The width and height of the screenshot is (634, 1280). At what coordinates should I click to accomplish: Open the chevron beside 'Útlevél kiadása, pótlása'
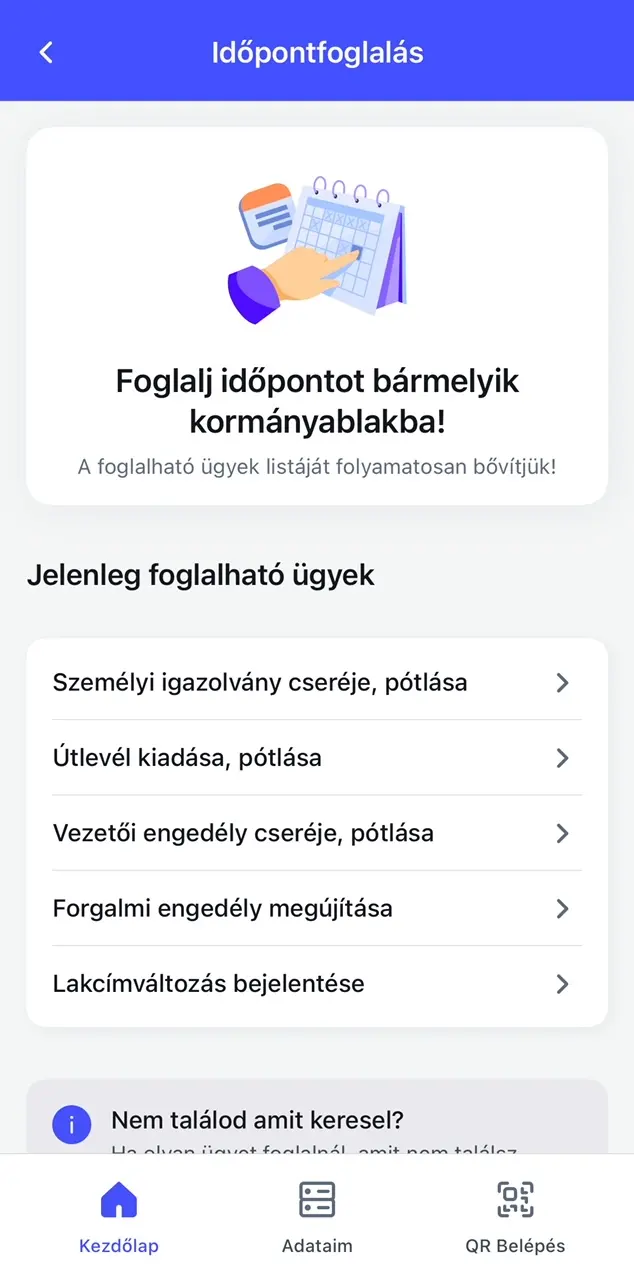pos(562,758)
